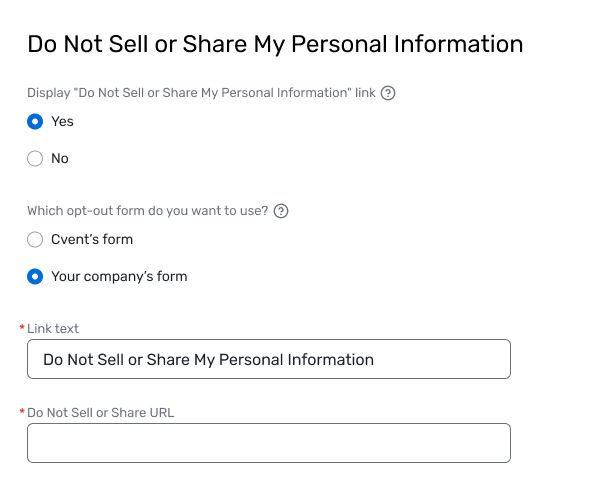Click the "Cvent's form" label text
The height and width of the screenshot is (484, 614).
[92, 239]
